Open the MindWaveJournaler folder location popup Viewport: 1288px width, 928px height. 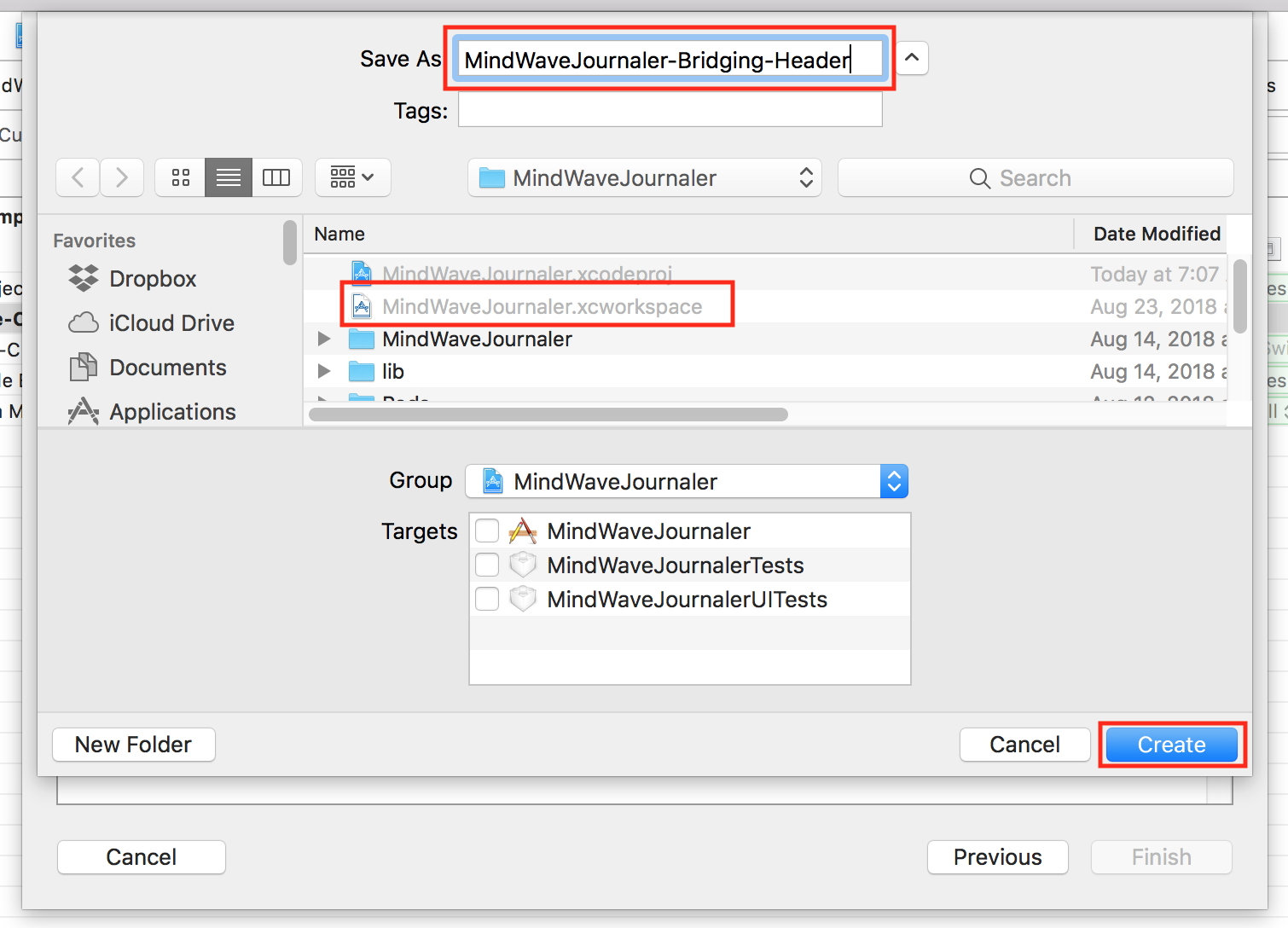tap(644, 178)
